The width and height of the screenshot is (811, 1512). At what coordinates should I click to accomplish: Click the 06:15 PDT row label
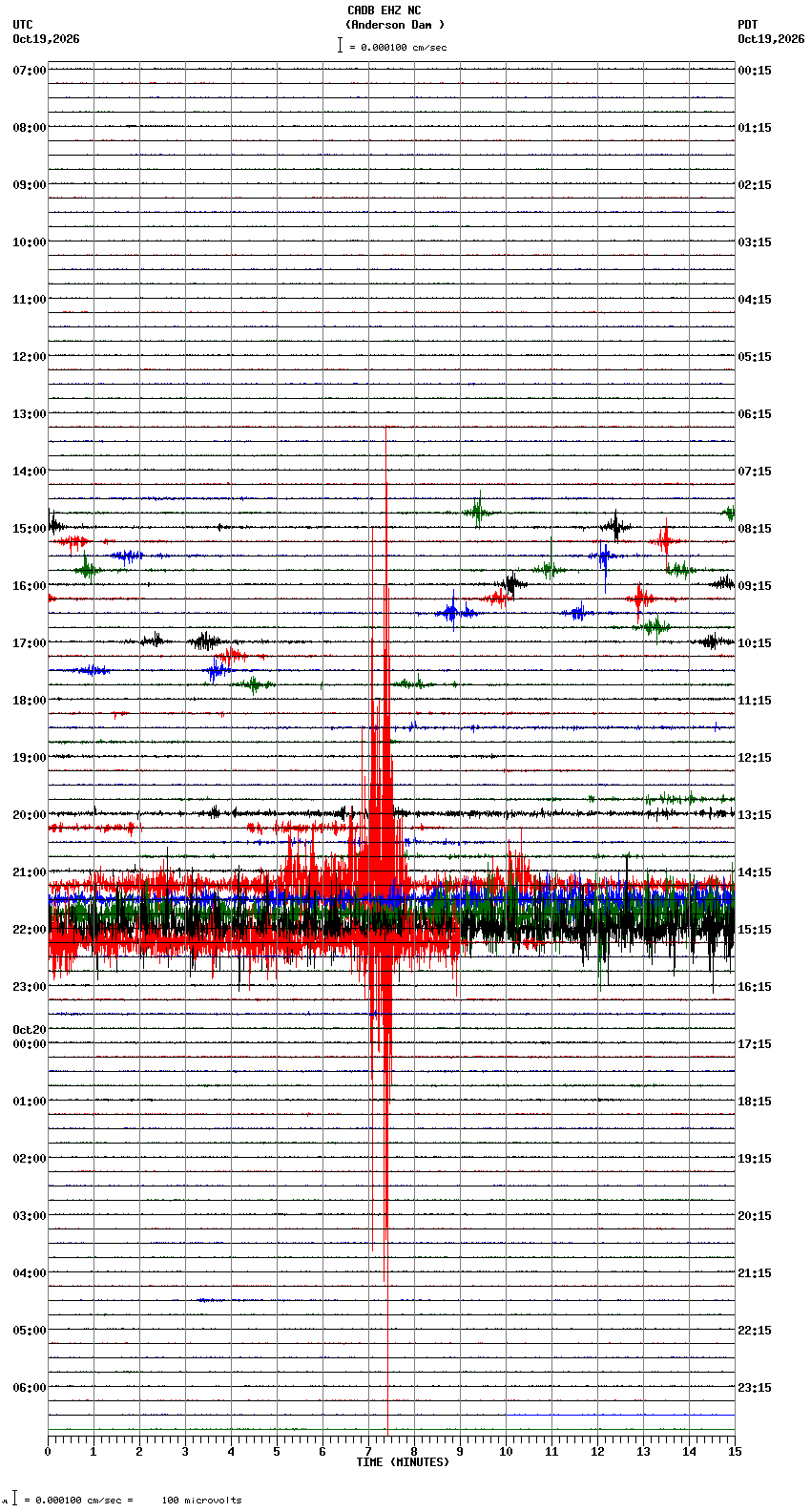pyautogui.click(x=755, y=414)
